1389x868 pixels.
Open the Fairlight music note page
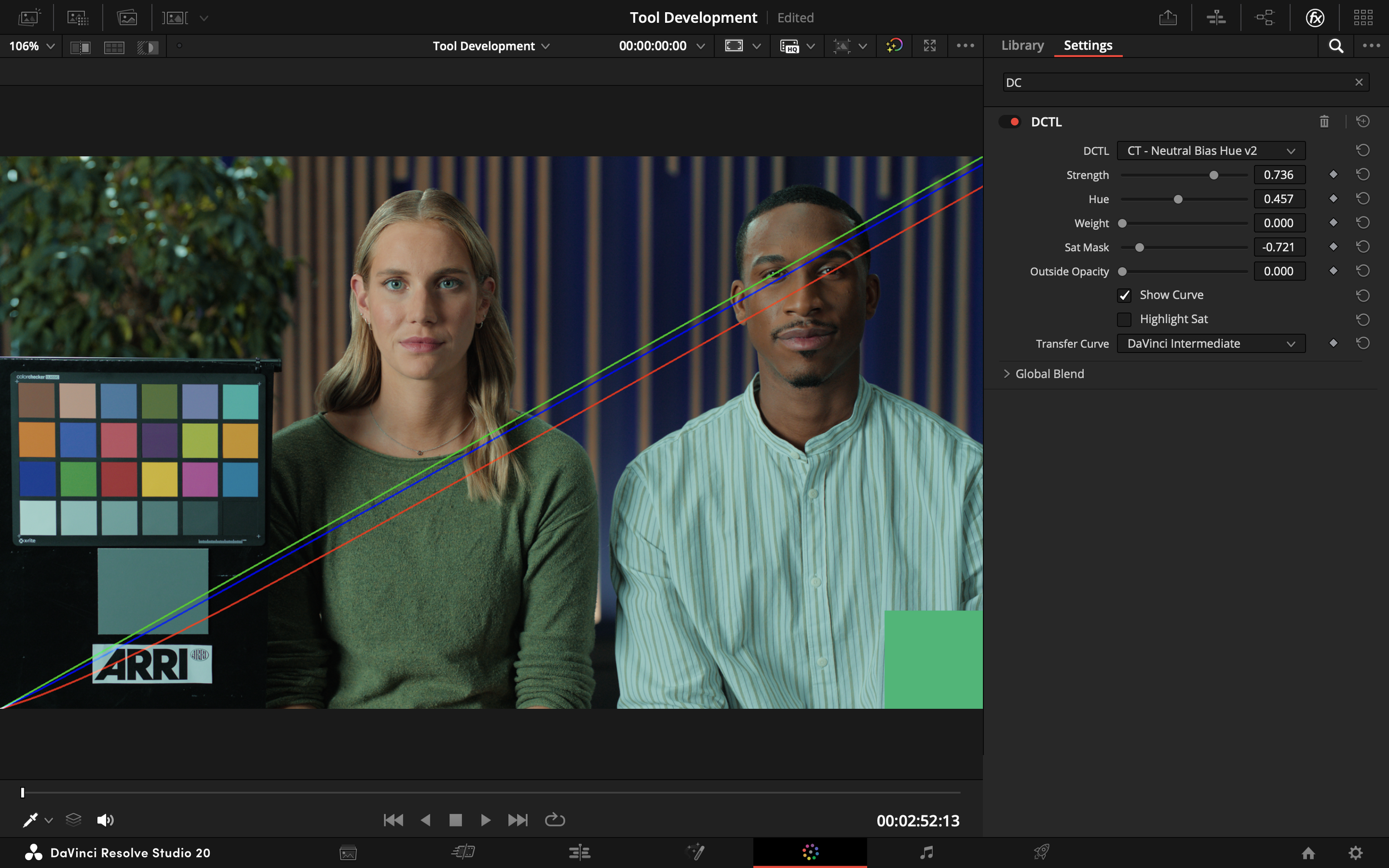926,852
